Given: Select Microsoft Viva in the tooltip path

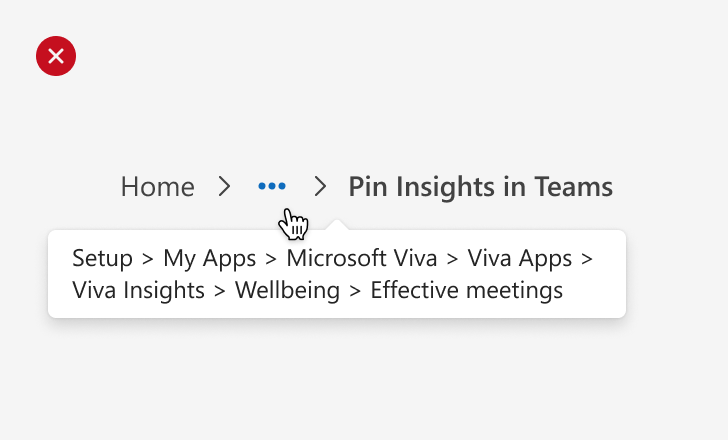Looking at the screenshot, I should [362, 258].
